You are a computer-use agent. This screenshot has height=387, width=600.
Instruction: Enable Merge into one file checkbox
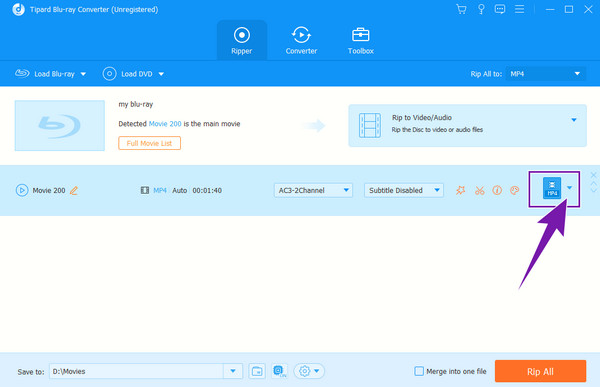coord(419,371)
